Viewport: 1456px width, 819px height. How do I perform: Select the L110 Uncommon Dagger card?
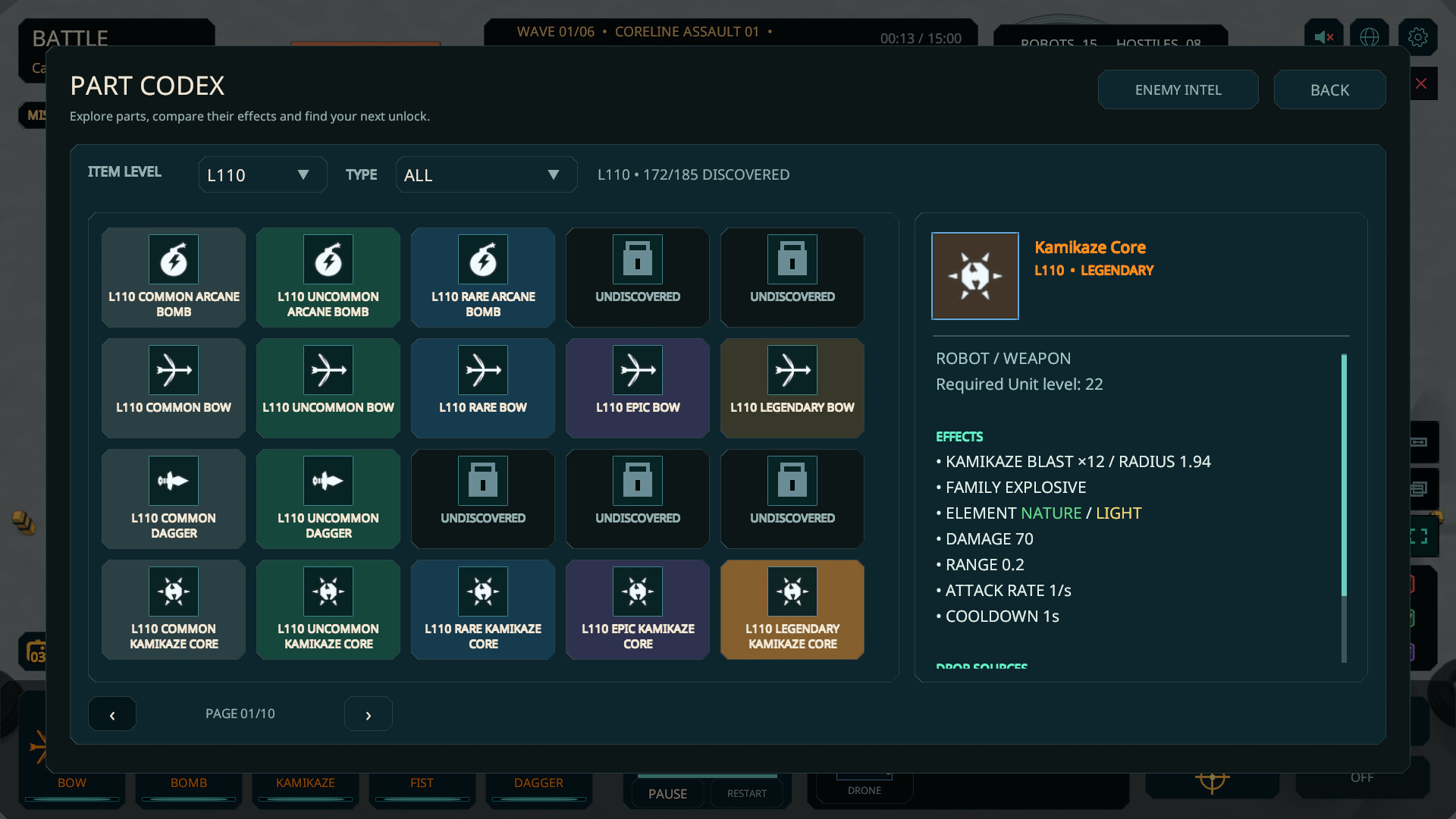point(328,499)
